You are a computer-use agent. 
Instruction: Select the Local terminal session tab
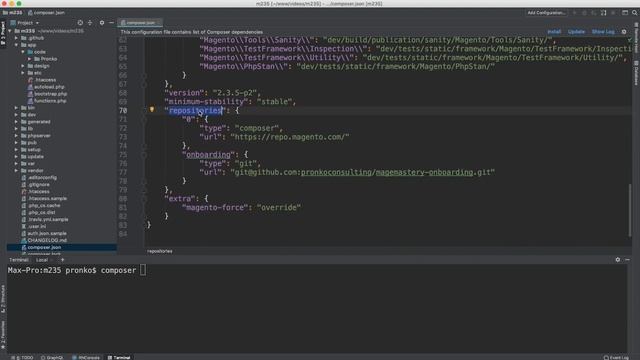[42, 260]
